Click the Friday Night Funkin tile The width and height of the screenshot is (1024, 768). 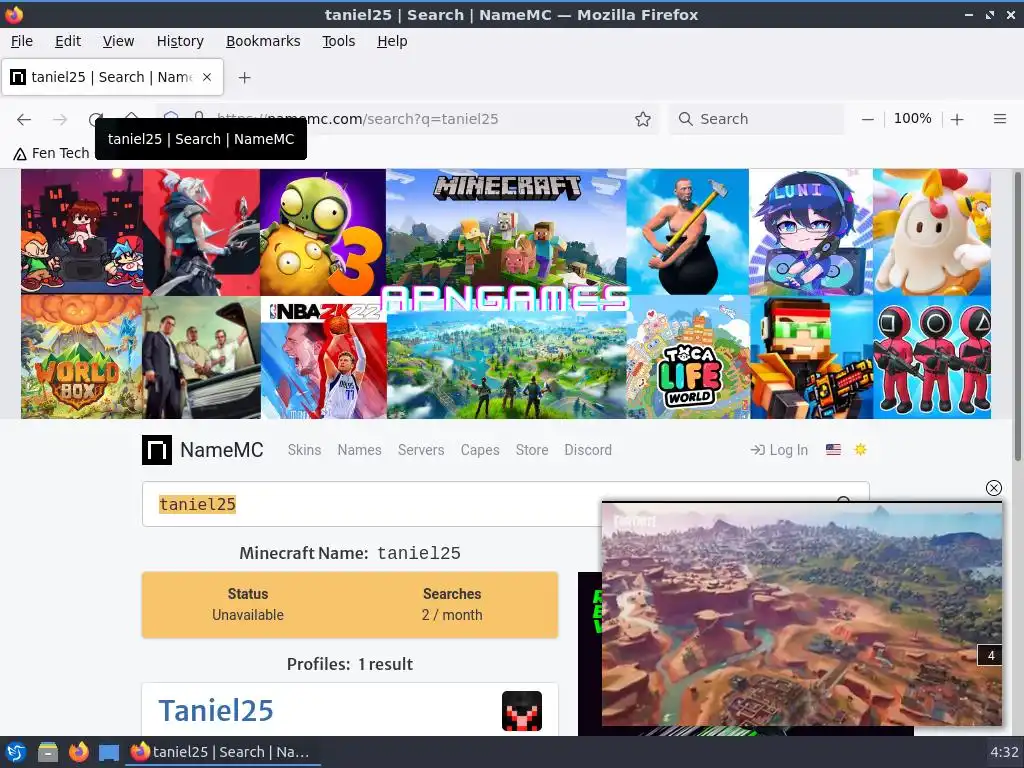82,231
